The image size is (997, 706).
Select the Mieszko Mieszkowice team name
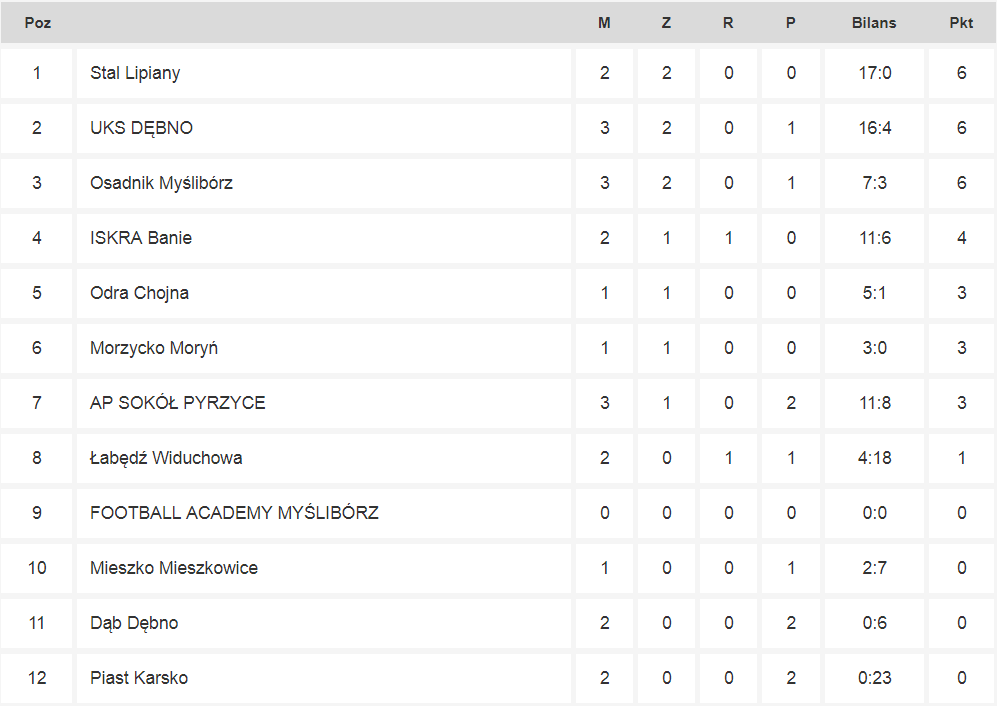pos(174,568)
